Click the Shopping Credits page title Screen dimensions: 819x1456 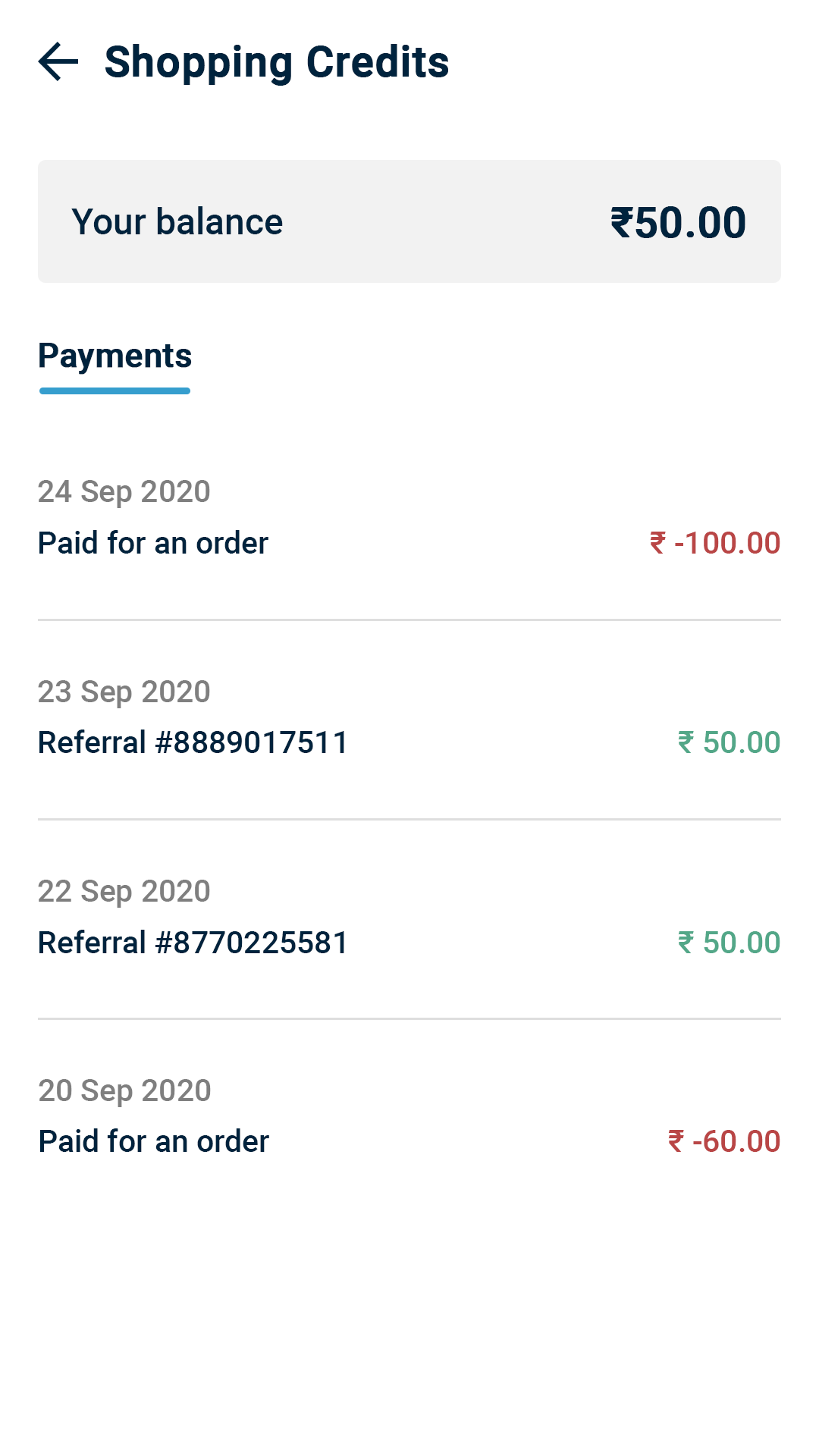(x=276, y=62)
